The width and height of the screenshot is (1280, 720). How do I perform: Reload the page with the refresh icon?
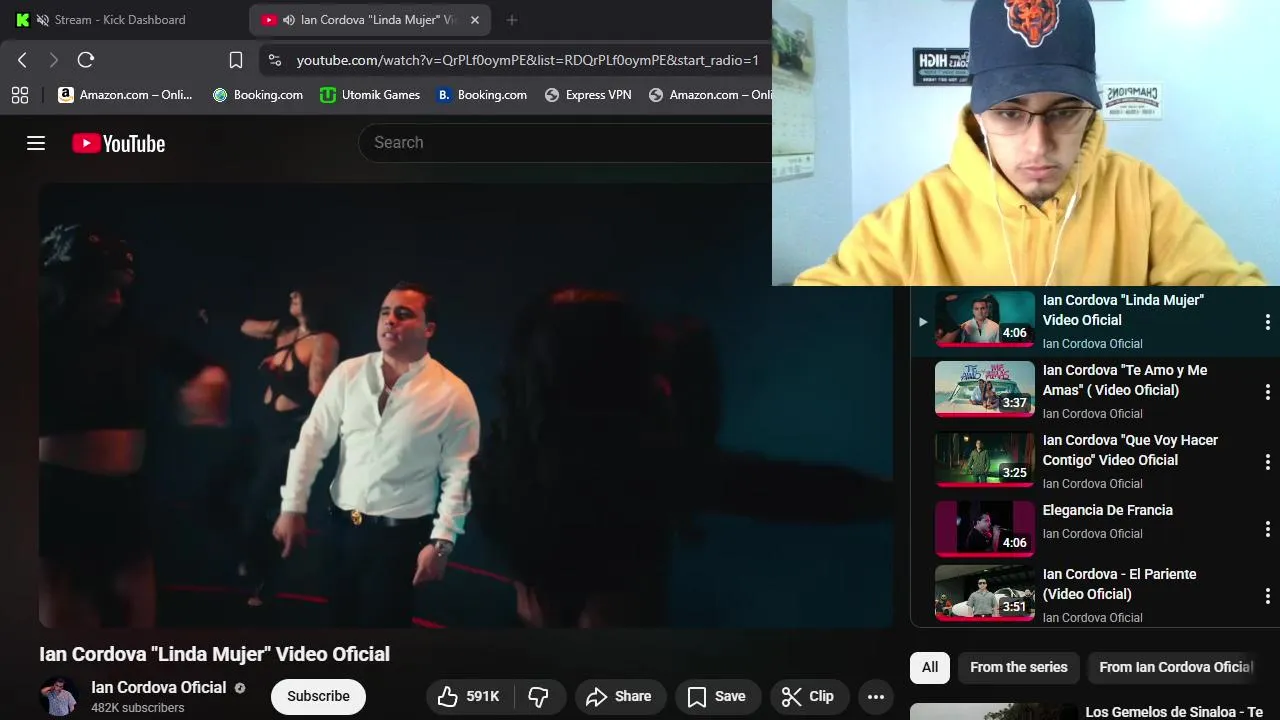pyautogui.click(x=86, y=60)
